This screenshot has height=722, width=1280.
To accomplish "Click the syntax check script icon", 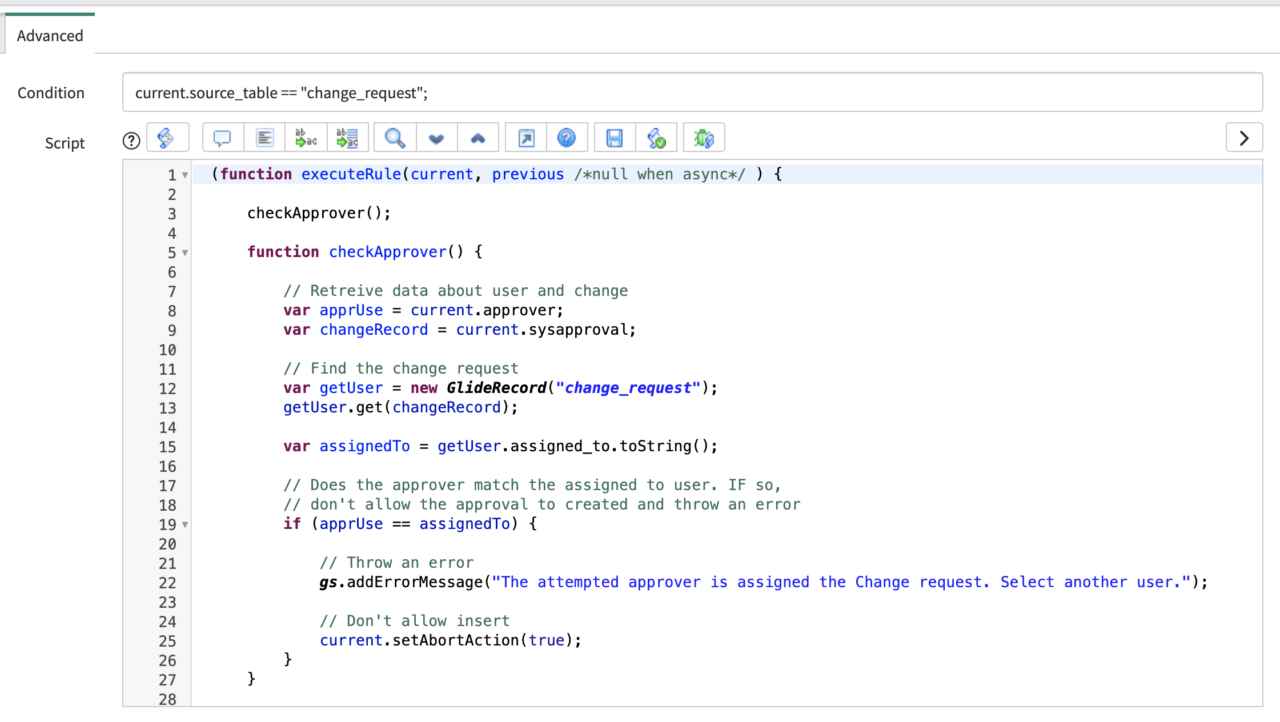I will pyautogui.click(x=656, y=138).
